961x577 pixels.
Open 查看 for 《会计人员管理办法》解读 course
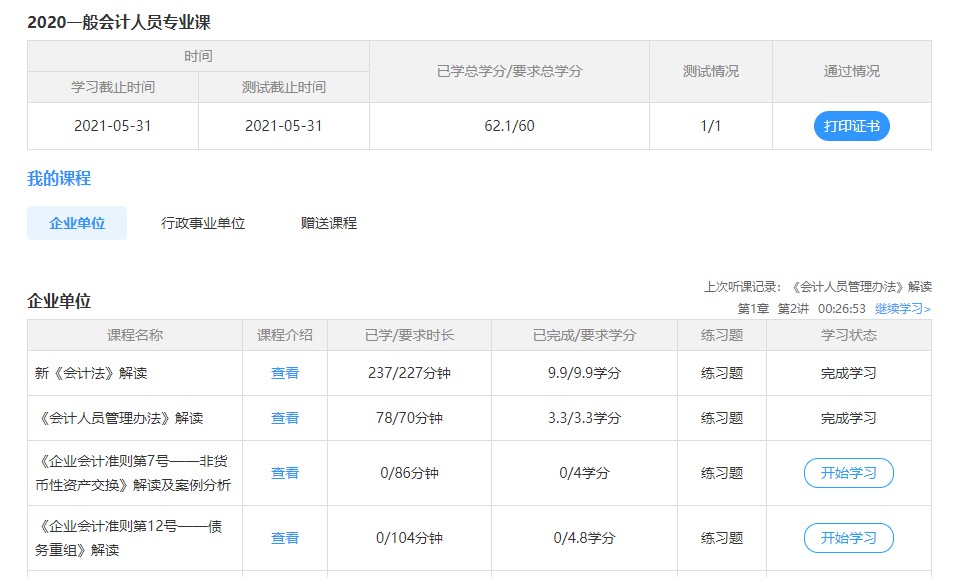pos(285,417)
